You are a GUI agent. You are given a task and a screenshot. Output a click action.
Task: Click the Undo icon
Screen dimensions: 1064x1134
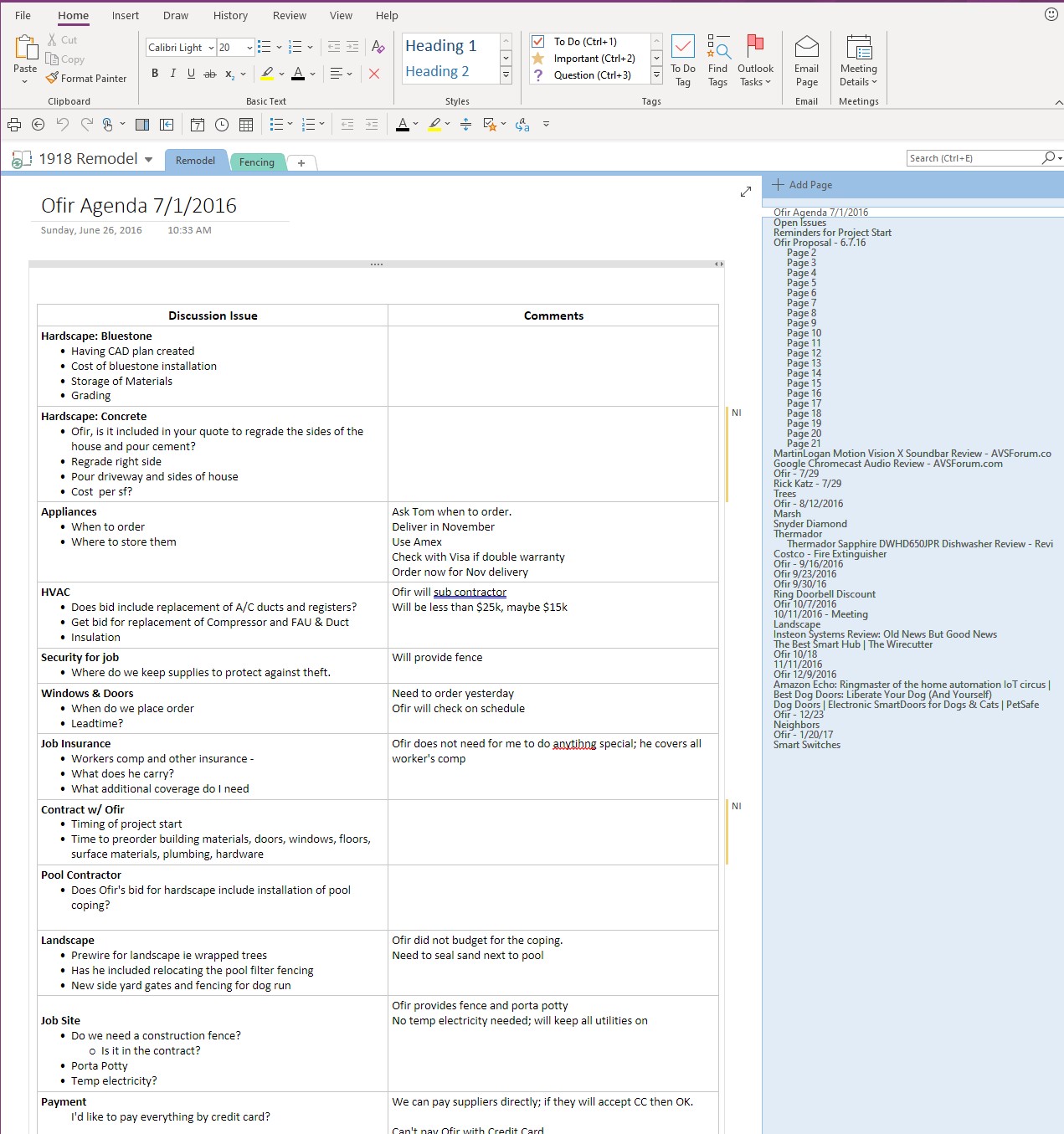(x=62, y=125)
